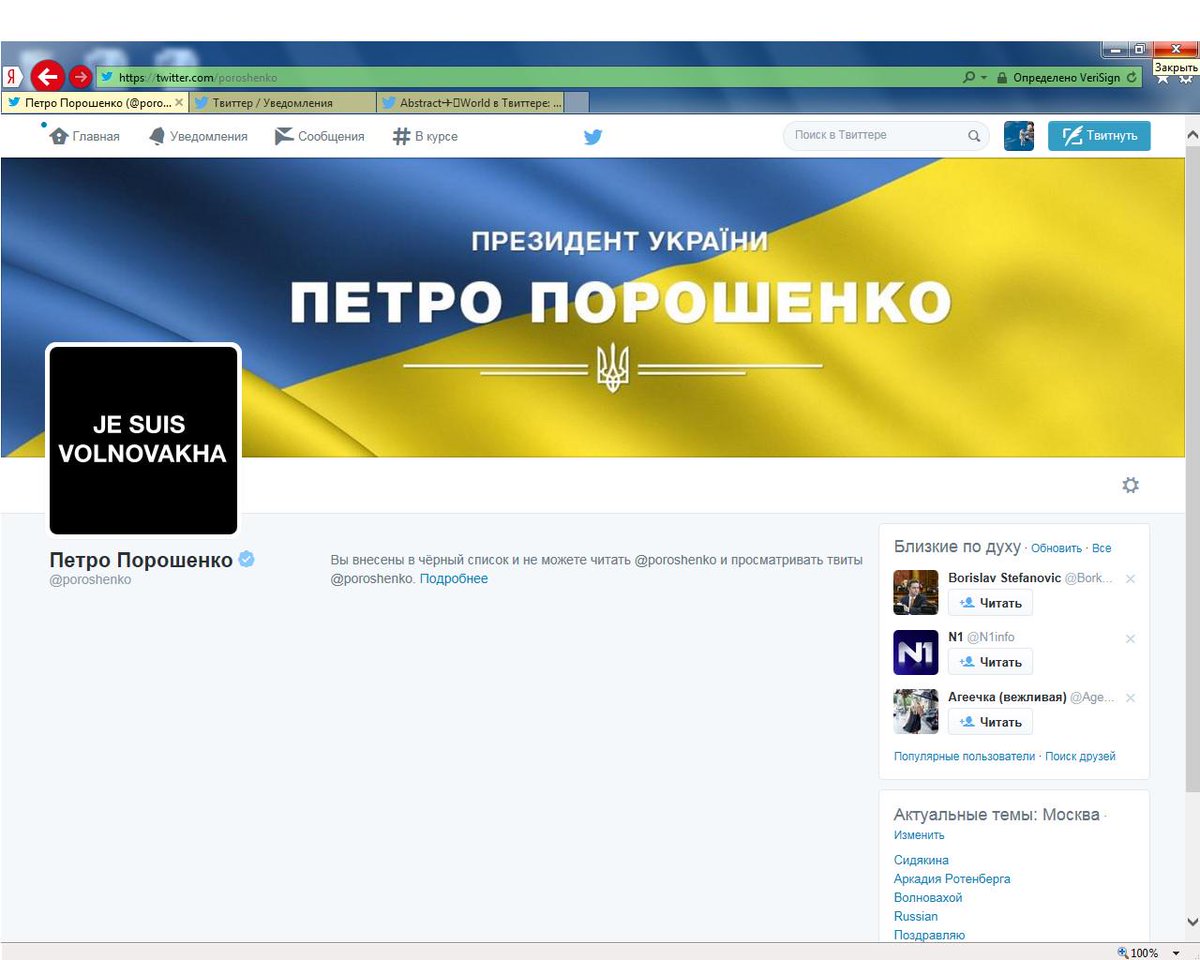The width and height of the screenshot is (1200, 960).
Task: Click the address bar search magnifier icon
Action: 969,77
